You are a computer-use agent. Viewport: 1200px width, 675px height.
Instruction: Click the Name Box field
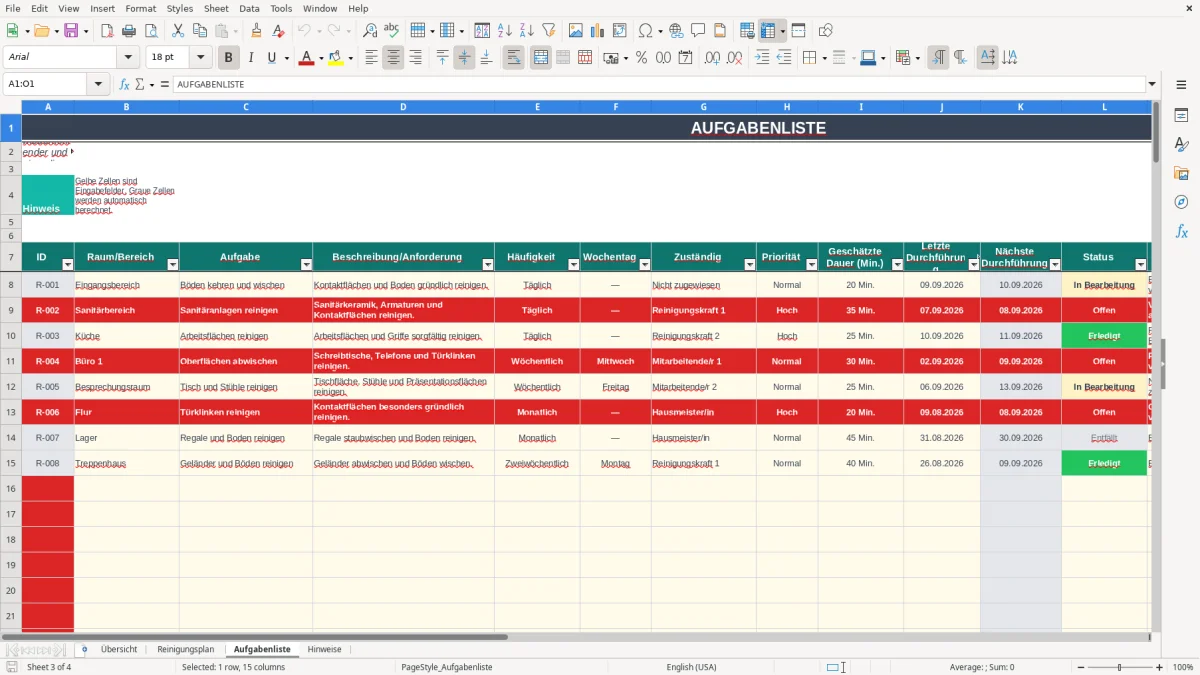click(45, 84)
